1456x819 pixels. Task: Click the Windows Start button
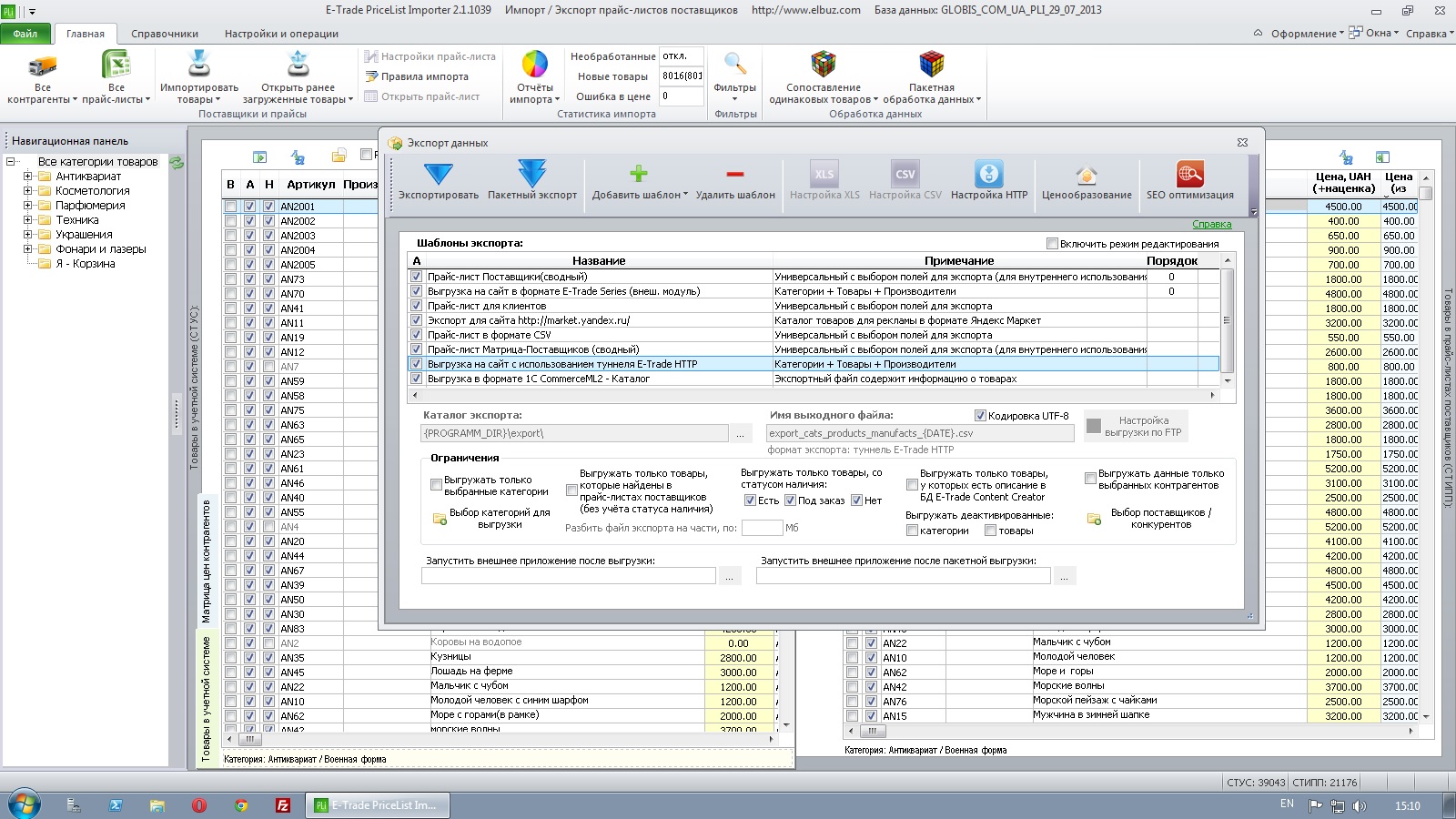(24, 804)
